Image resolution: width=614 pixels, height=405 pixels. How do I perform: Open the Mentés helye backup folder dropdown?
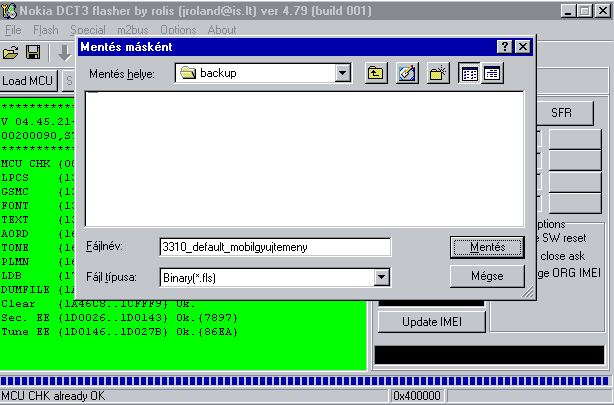[x=343, y=73]
